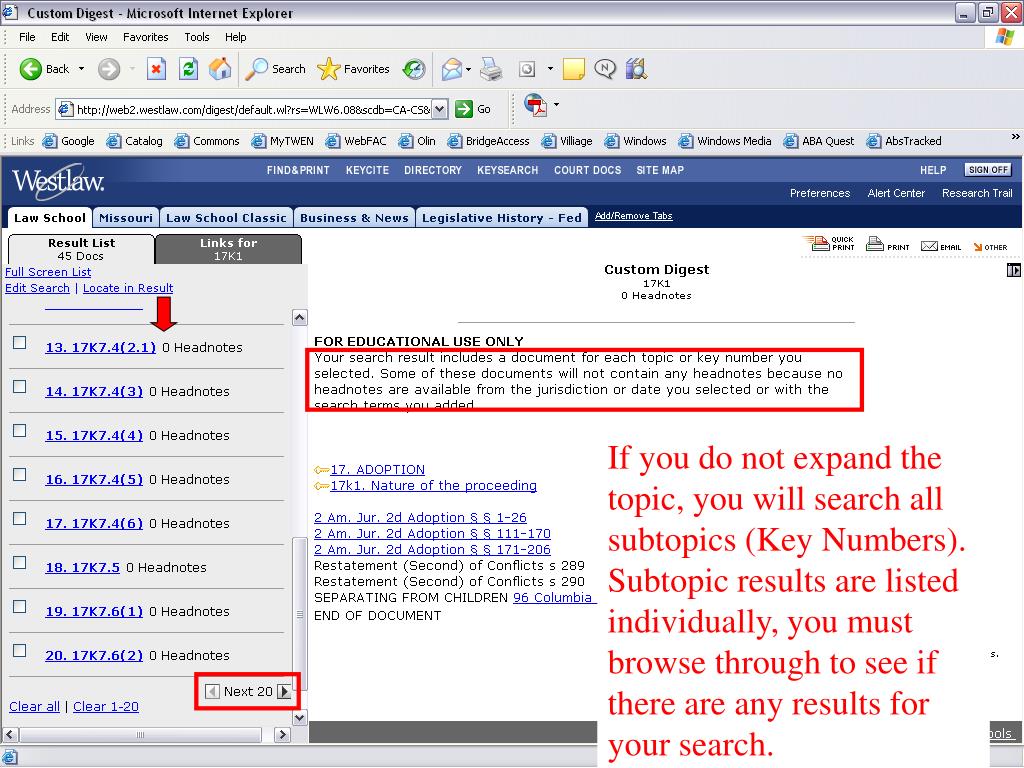The image size is (1024, 768).
Task: Open the Messenger speech bubble icon
Action: pos(605,69)
